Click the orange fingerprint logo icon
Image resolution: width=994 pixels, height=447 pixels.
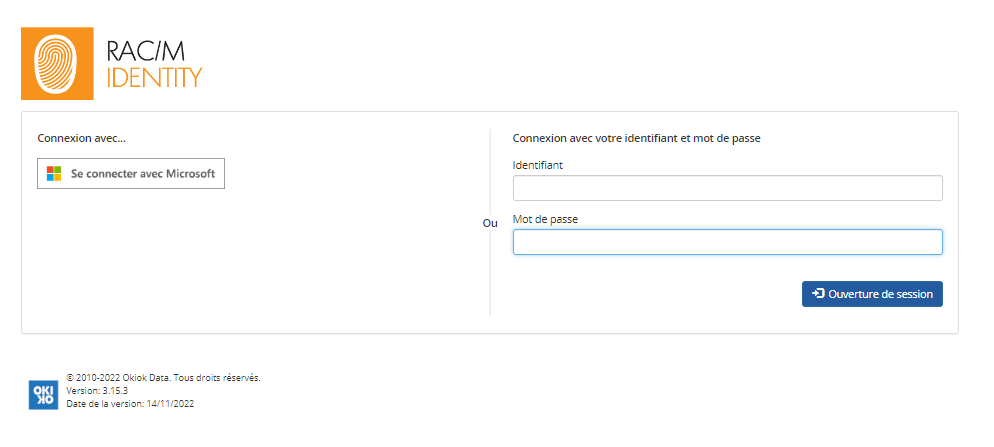[x=57, y=63]
